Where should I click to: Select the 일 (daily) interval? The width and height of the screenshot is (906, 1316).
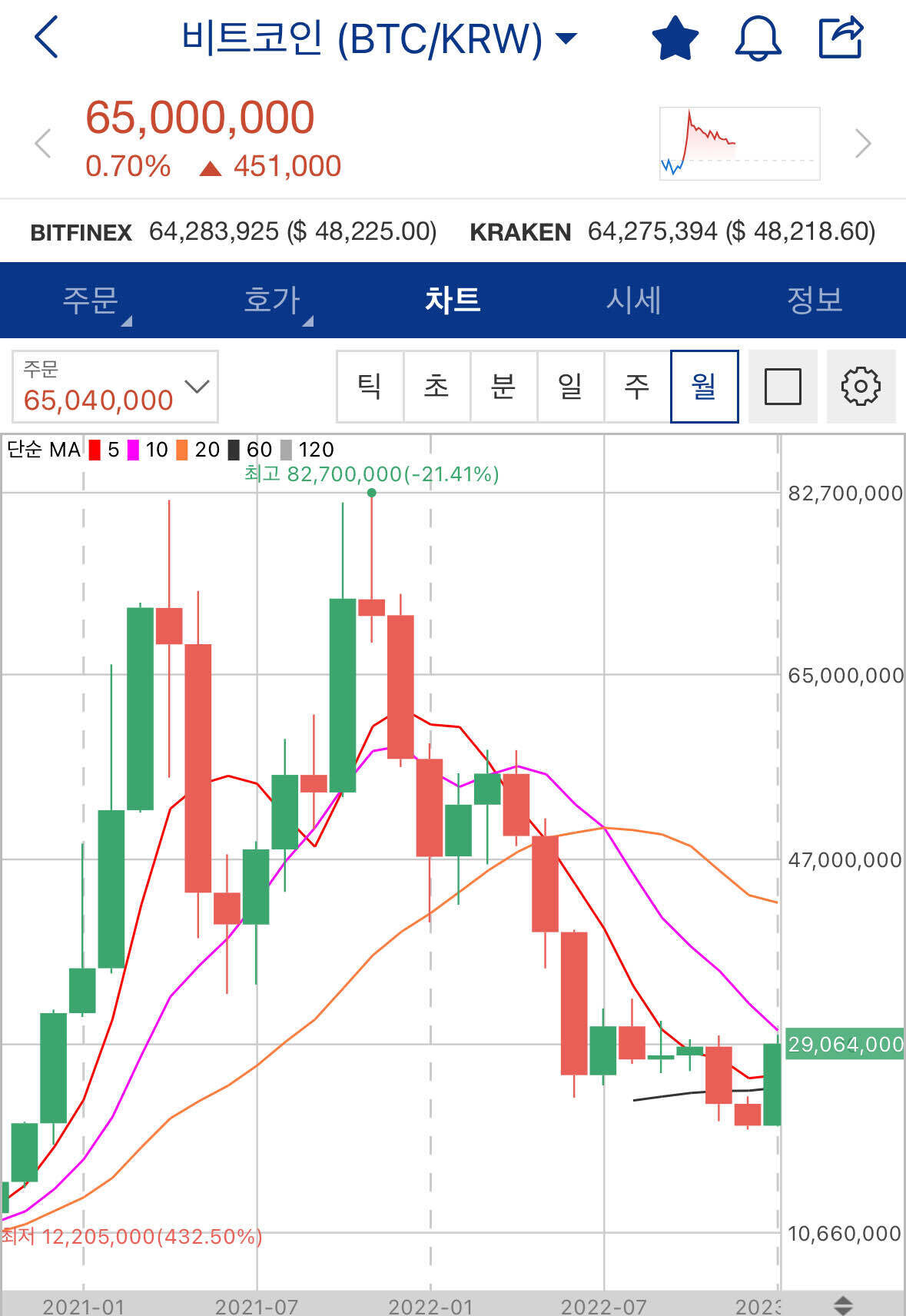click(x=570, y=386)
